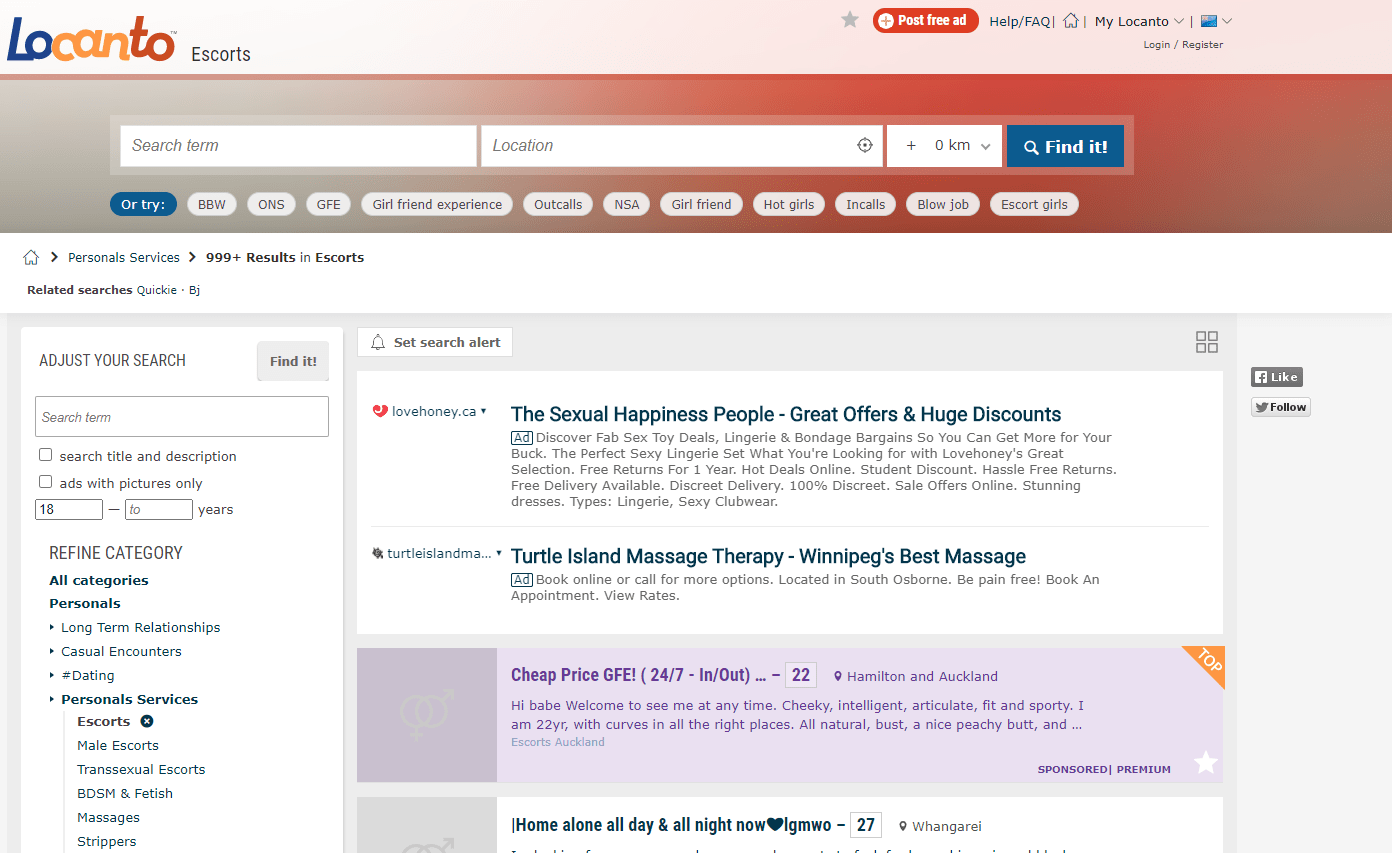Click the Location input field
The image size is (1392, 853).
point(668,146)
